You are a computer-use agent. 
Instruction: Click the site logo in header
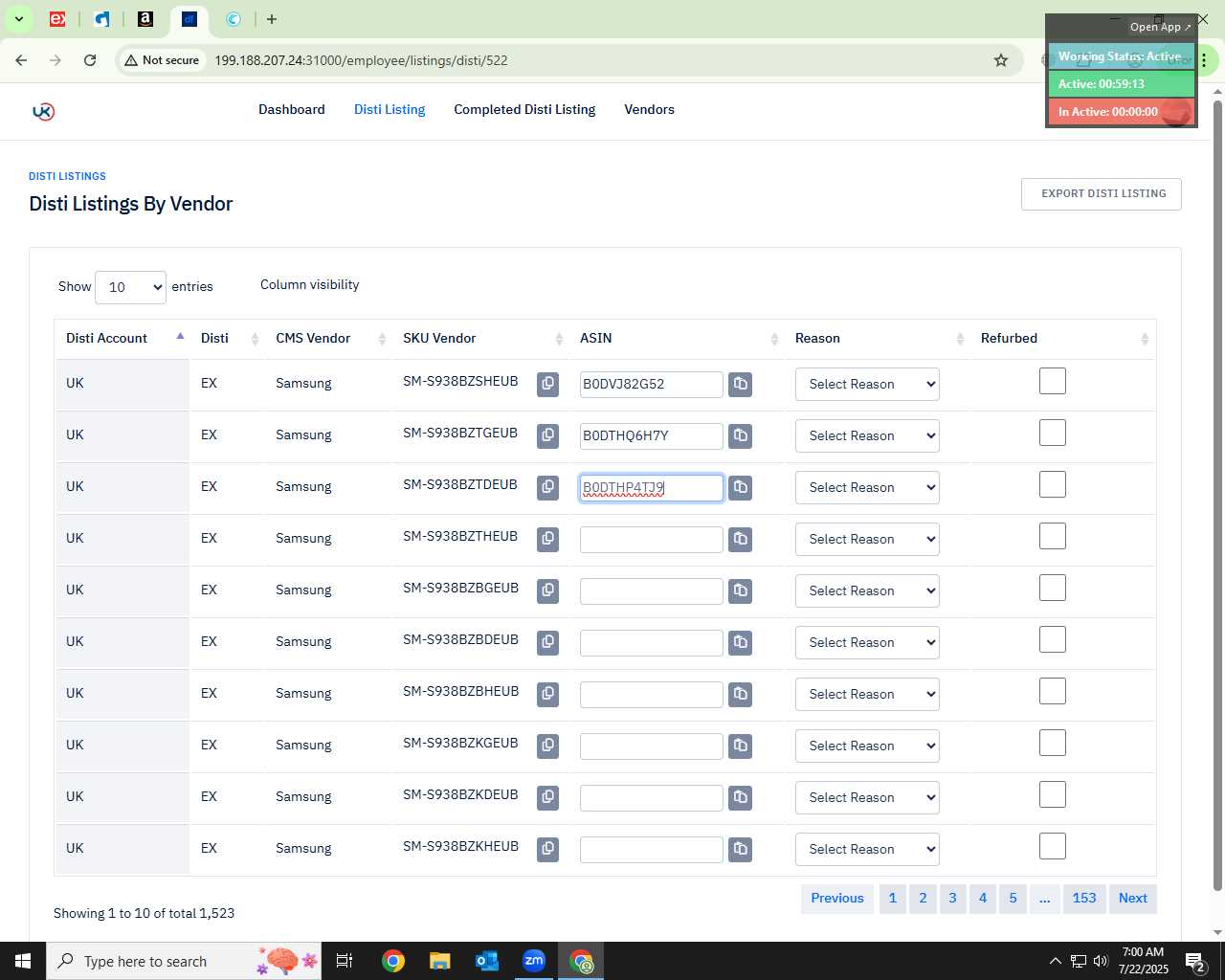click(x=43, y=111)
